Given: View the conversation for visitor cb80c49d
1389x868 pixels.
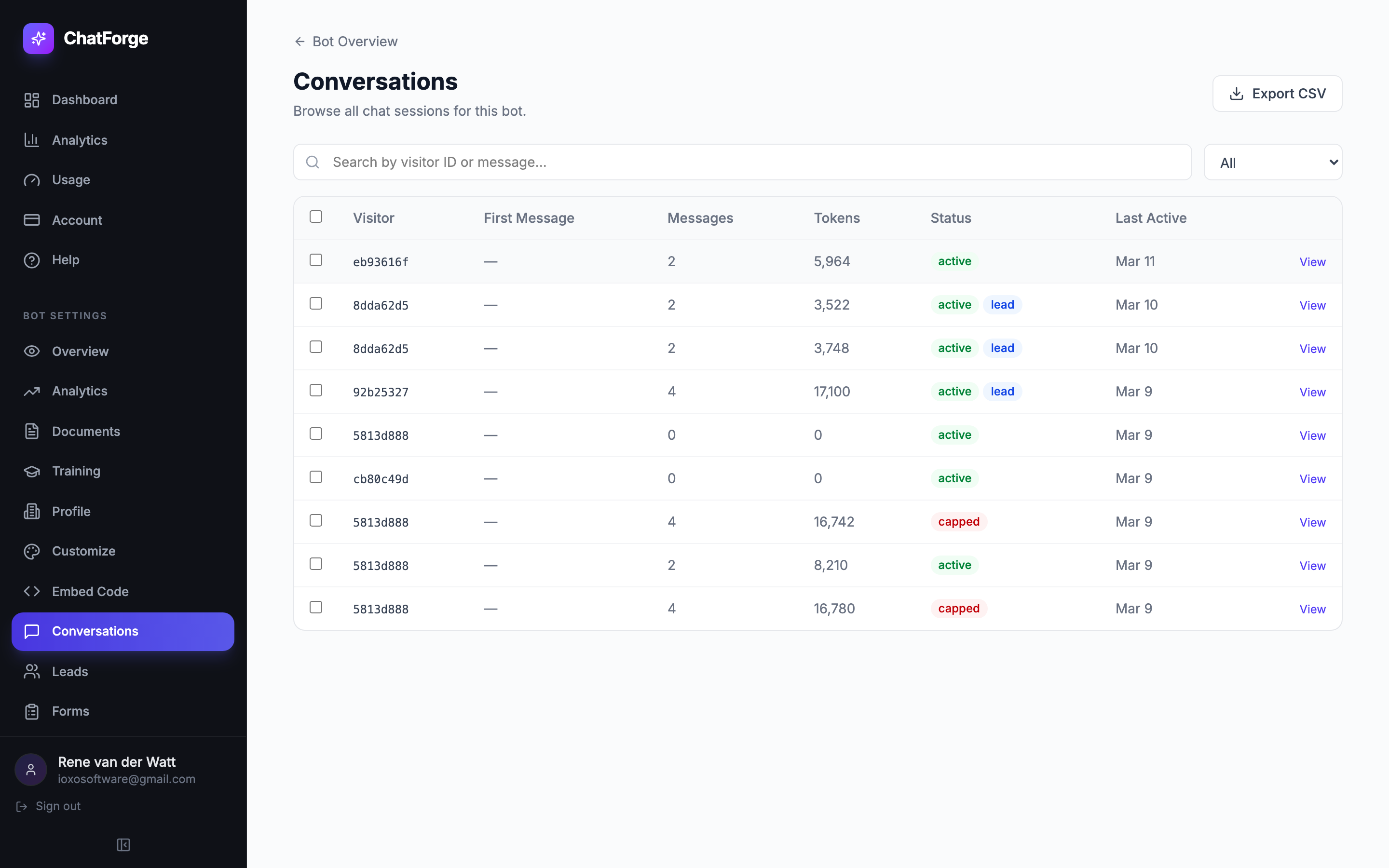Looking at the screenshot, I should 1312,479.
